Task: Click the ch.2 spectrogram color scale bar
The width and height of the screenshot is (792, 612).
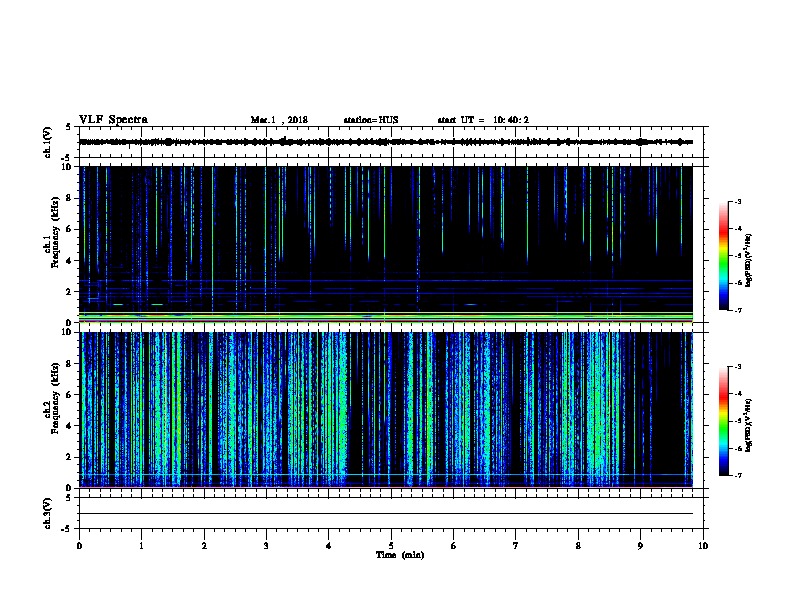Action: 723,421
